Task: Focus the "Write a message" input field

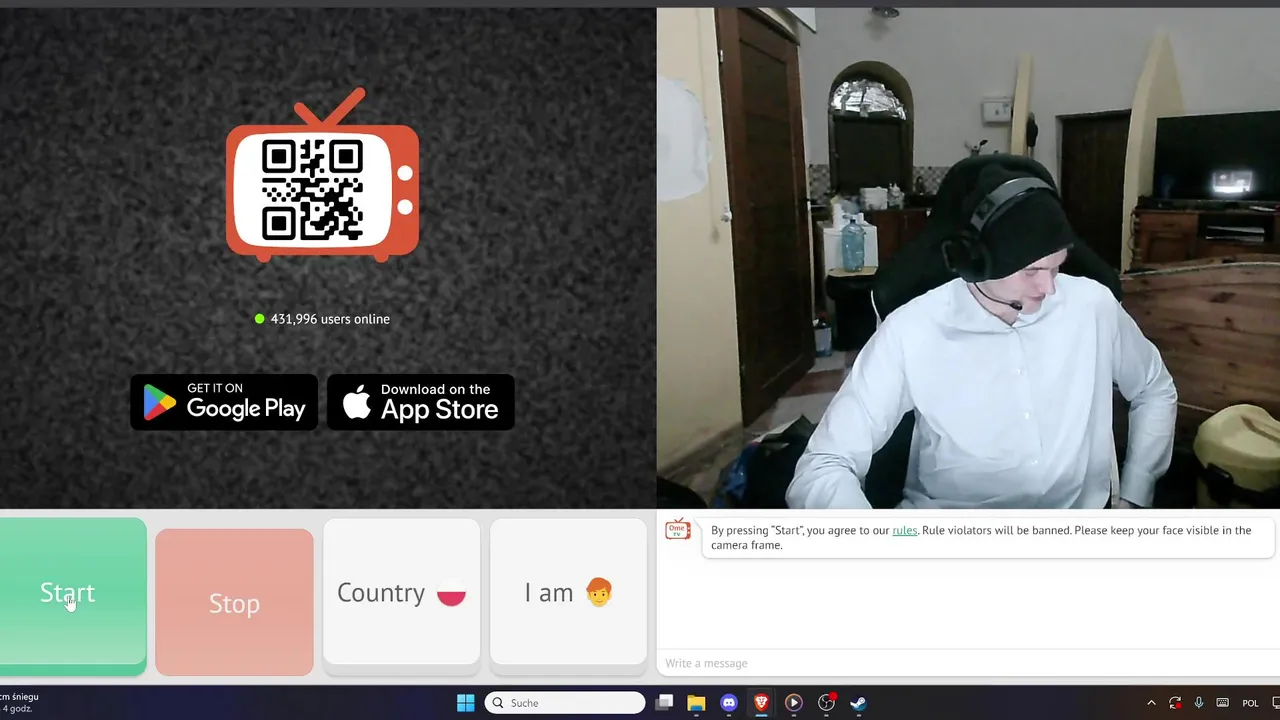Action: 968,663
